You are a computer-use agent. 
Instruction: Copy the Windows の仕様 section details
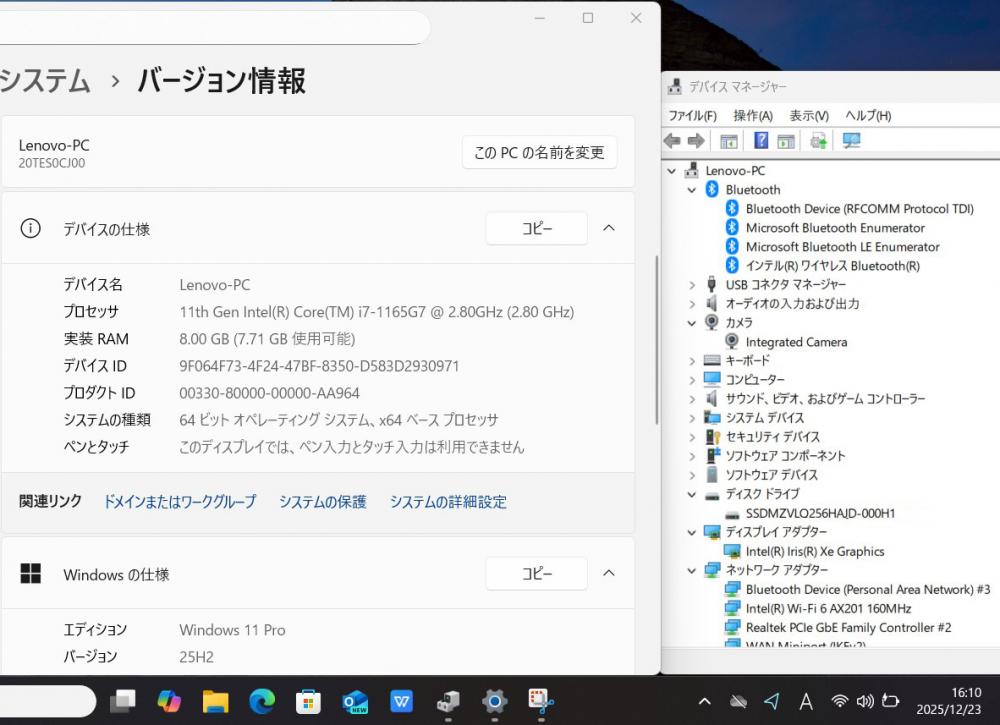coord(536,574)
